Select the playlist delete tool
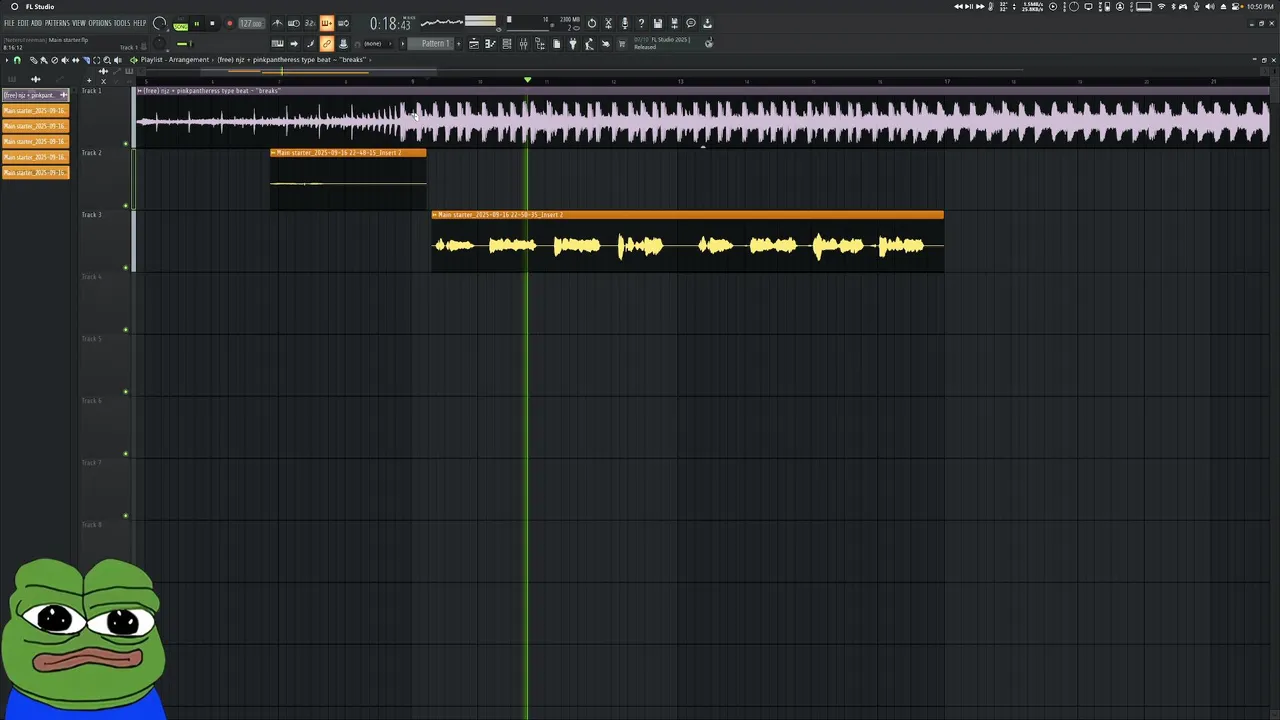This screenshot has height=720, width=1280. 54,59
